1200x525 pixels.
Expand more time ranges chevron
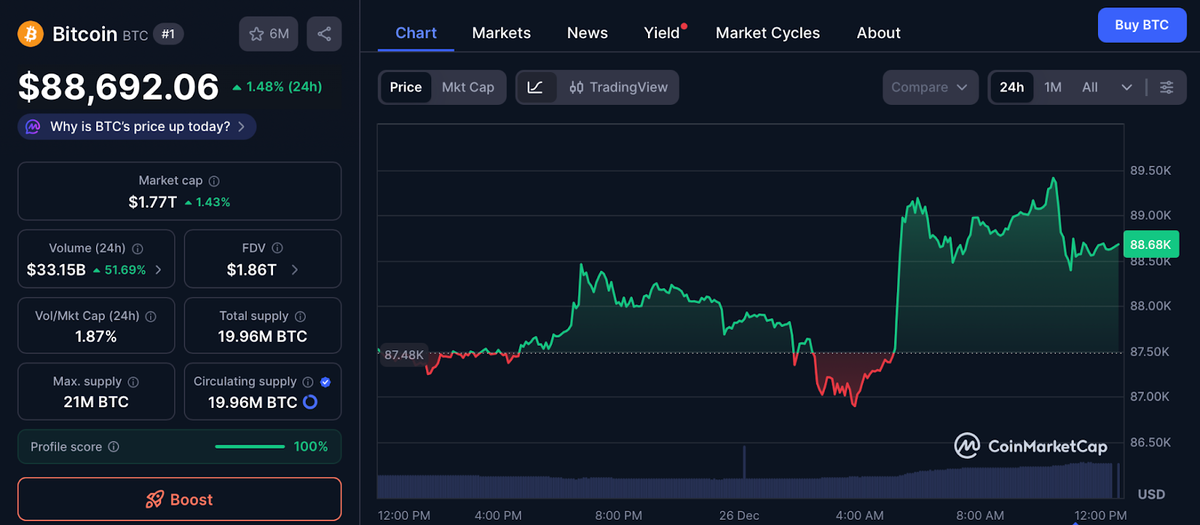tap(1127, 87)
